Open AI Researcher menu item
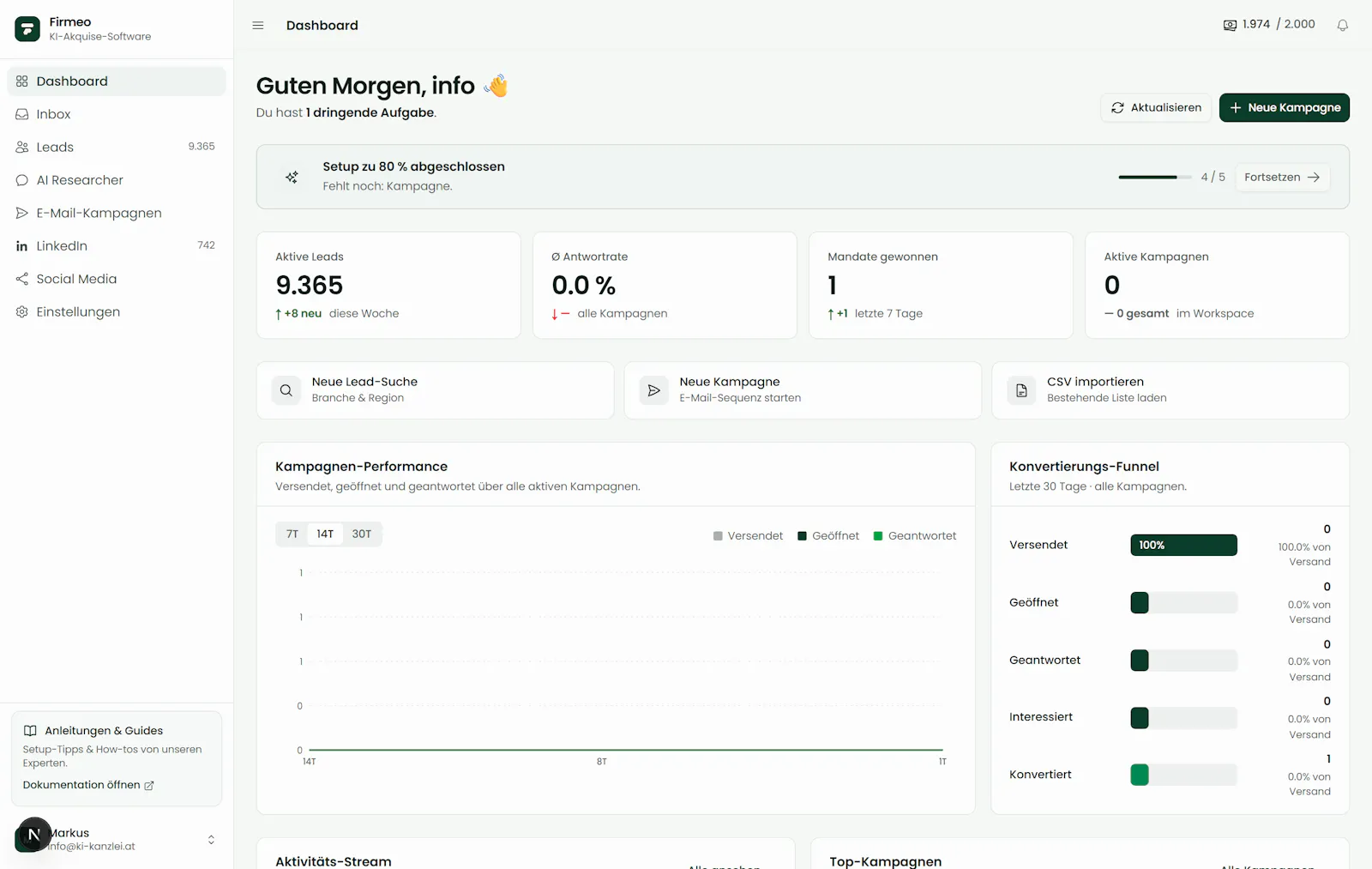1372x869 pixels. point(117,180)
